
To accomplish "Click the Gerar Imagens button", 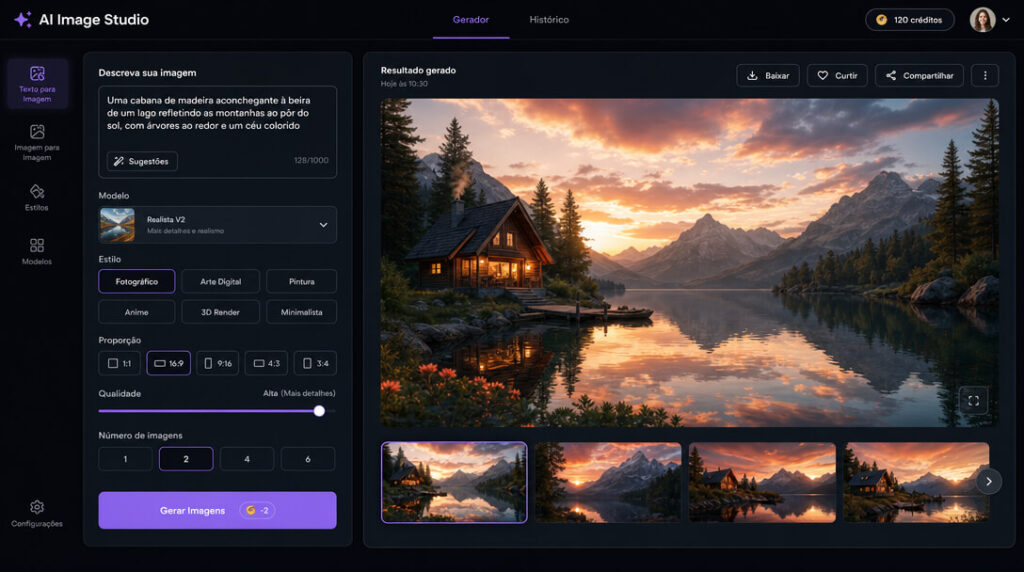I will pyautogui.click(x=217, y=510).
